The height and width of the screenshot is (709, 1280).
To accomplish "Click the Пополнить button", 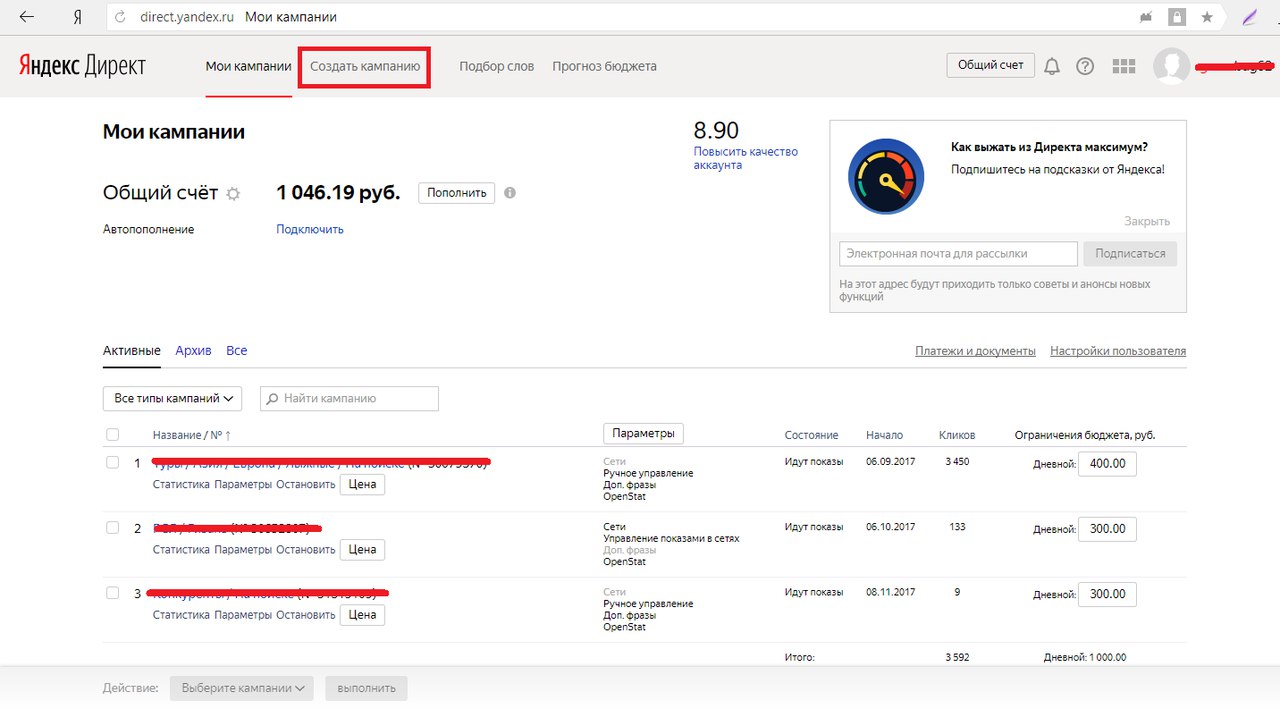I will click(456, 192).
